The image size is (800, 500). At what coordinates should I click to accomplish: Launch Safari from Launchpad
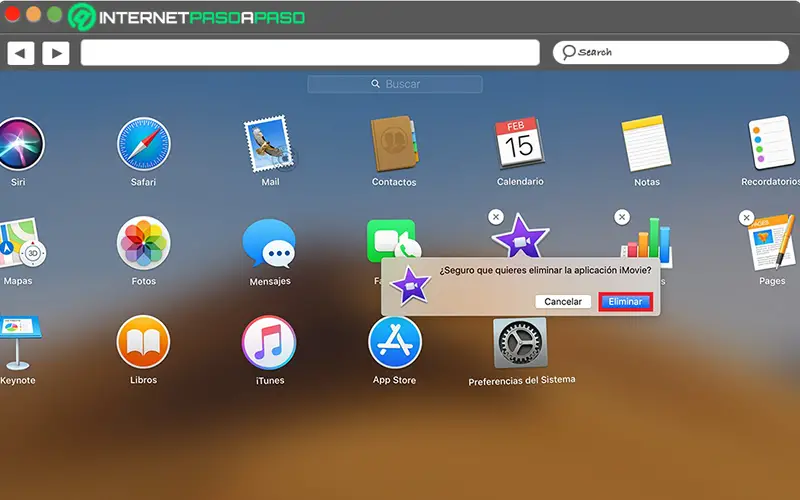[x=143, y=144]
